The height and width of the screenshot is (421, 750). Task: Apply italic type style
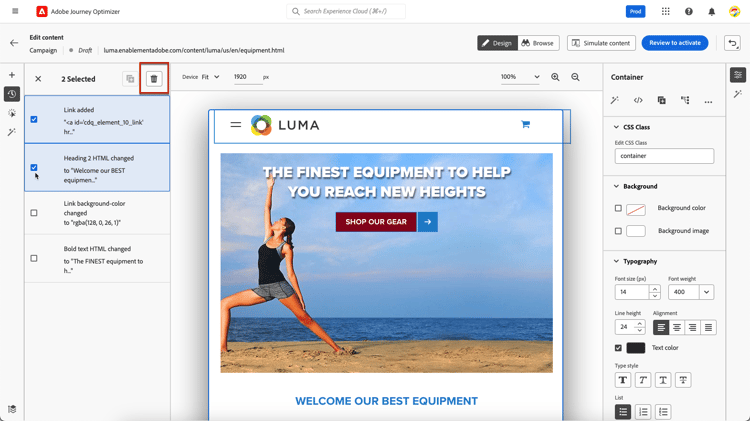643,380
